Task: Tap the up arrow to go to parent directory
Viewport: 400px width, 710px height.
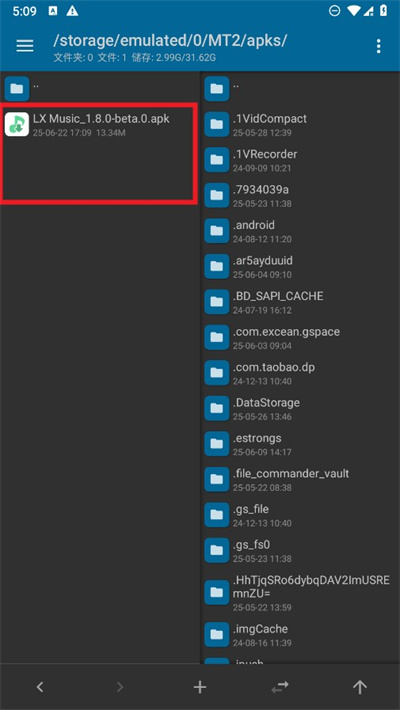Action: click(360, 687)
